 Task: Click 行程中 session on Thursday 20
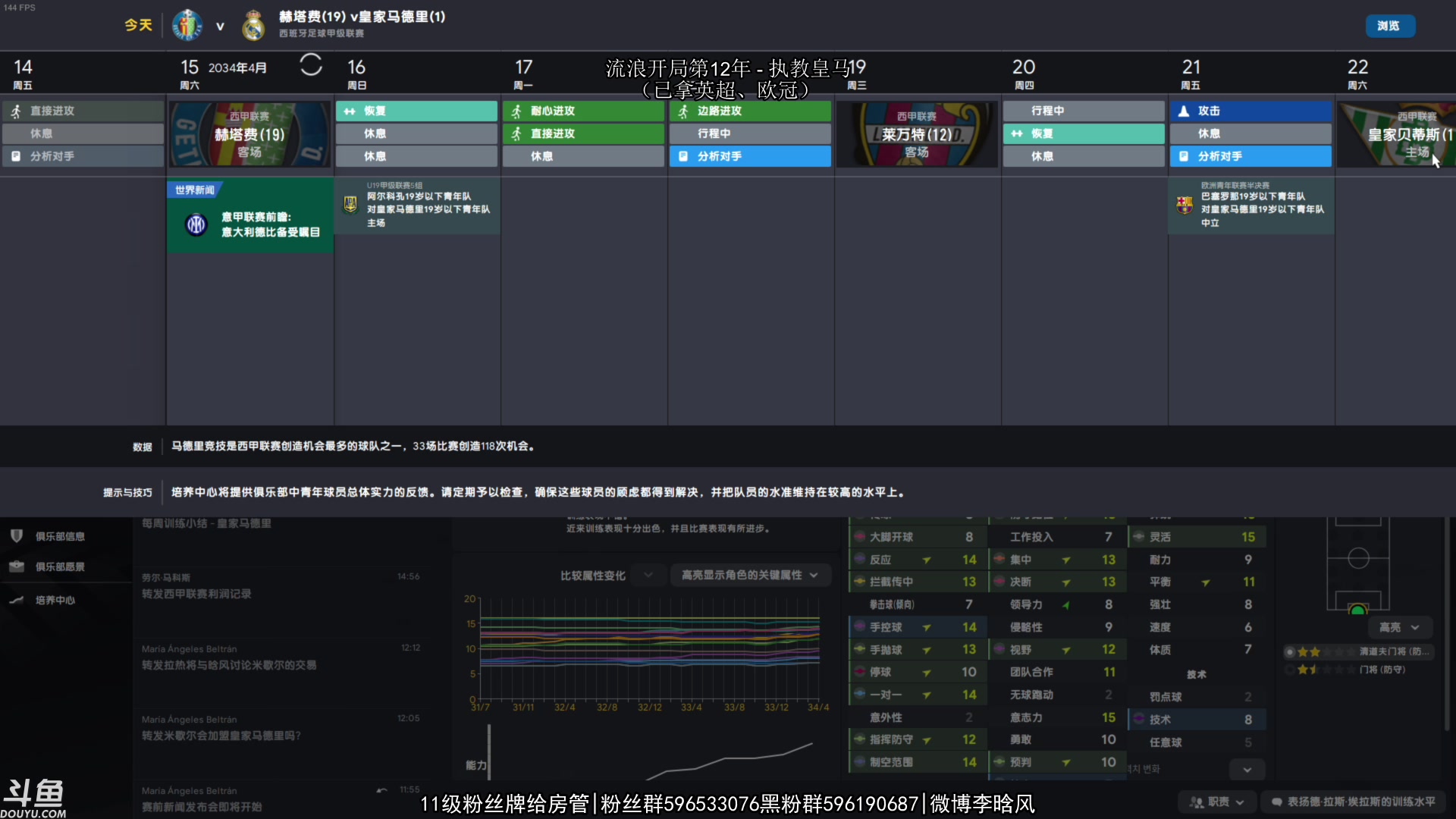pyautogui.click(x=1084, y=111)
